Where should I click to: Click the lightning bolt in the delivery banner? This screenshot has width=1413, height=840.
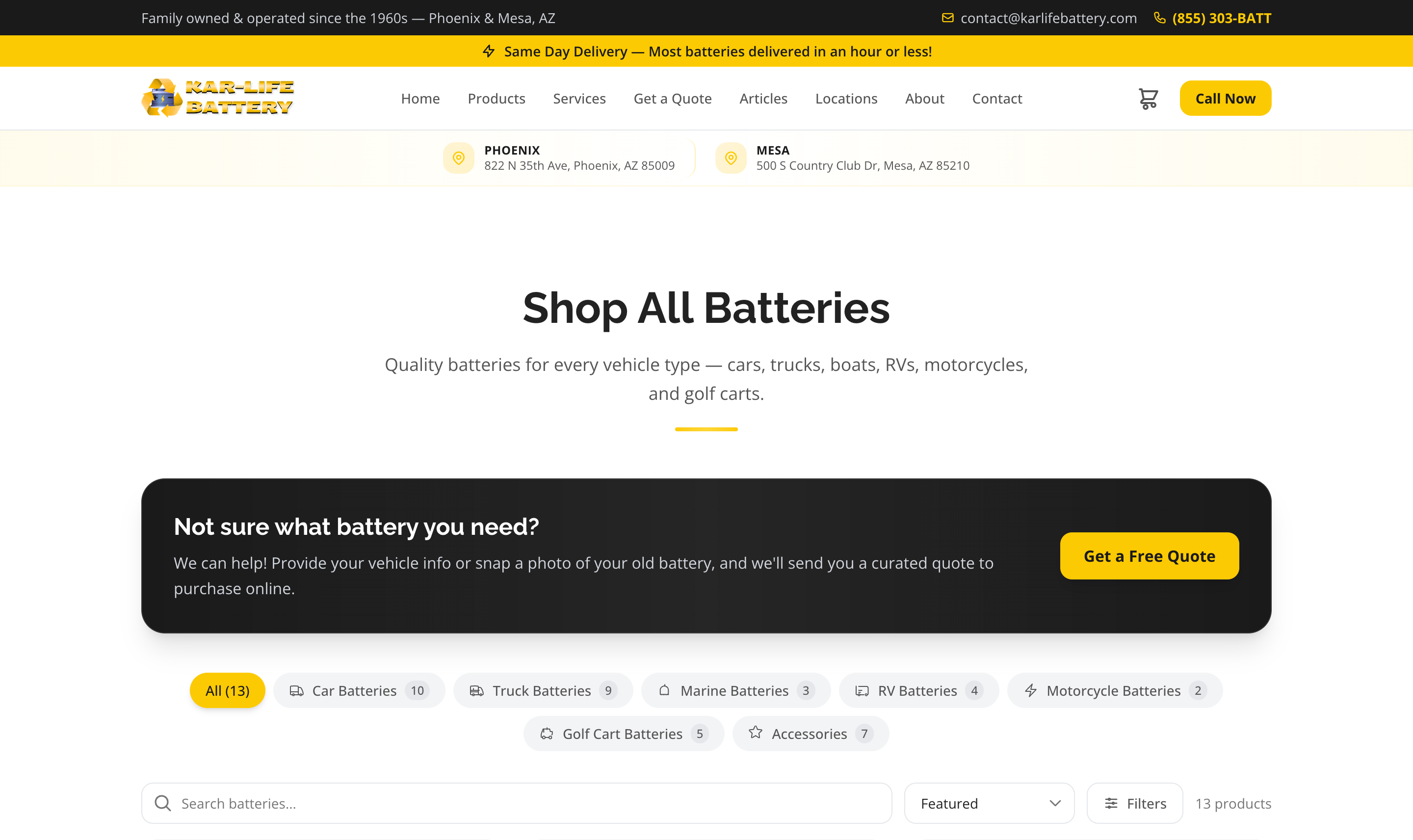click(x=489, y=51)
